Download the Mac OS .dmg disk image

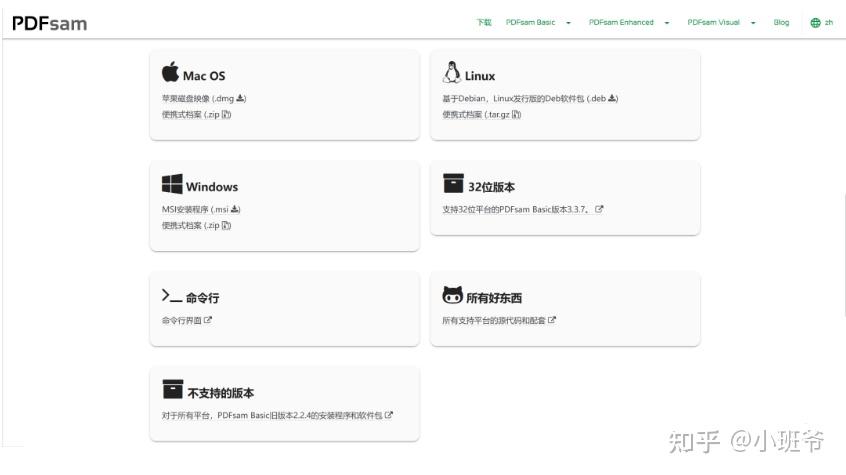click(x=204, y=98)
